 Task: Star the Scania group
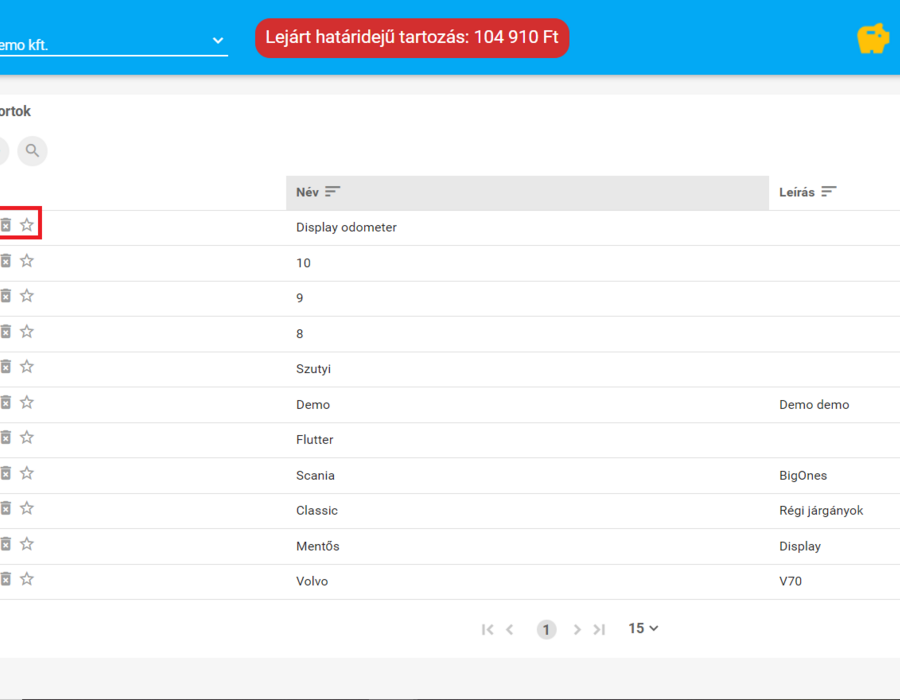[x=27, y=473]
